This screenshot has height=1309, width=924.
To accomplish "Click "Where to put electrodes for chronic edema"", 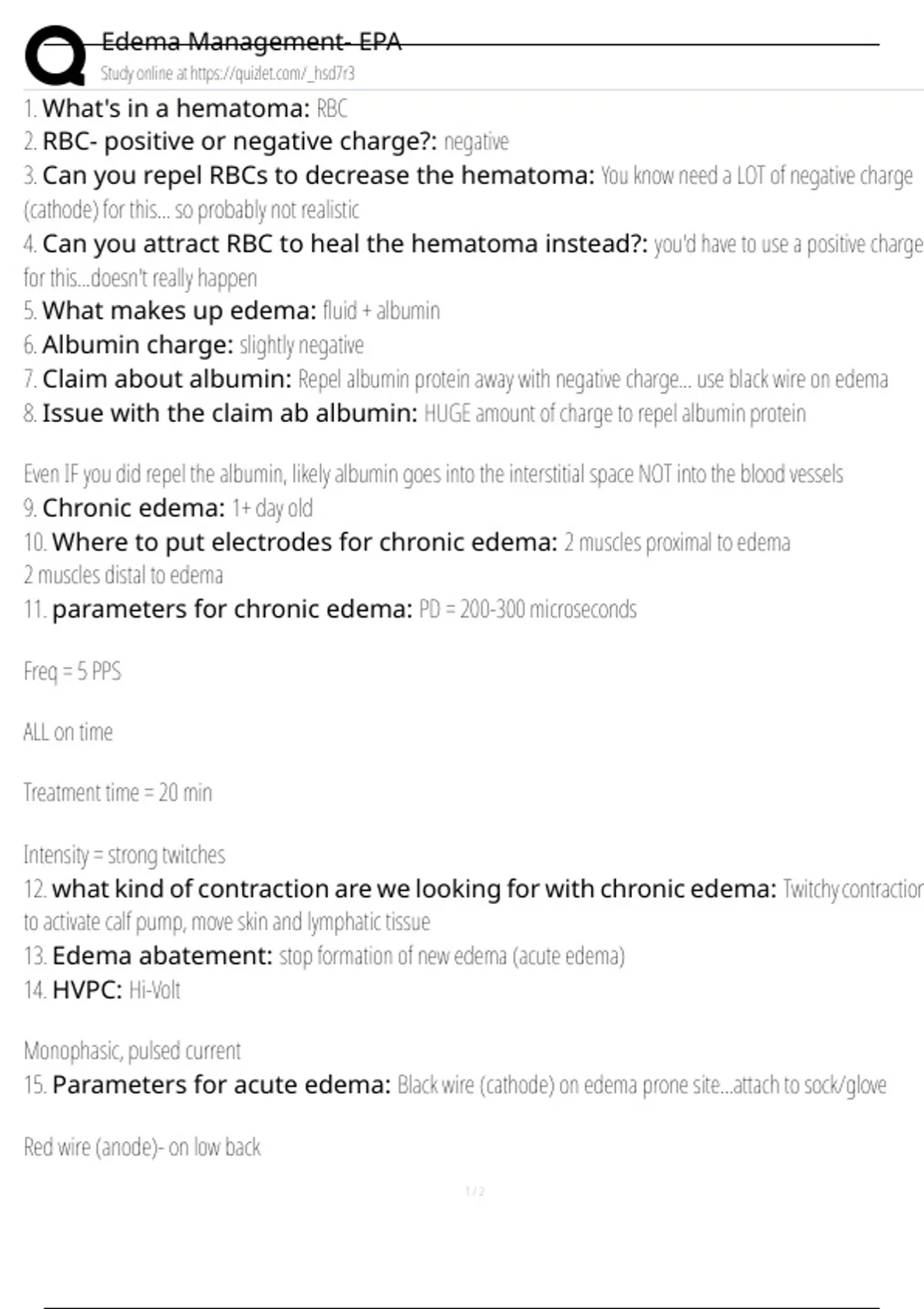I will [305, 542].
